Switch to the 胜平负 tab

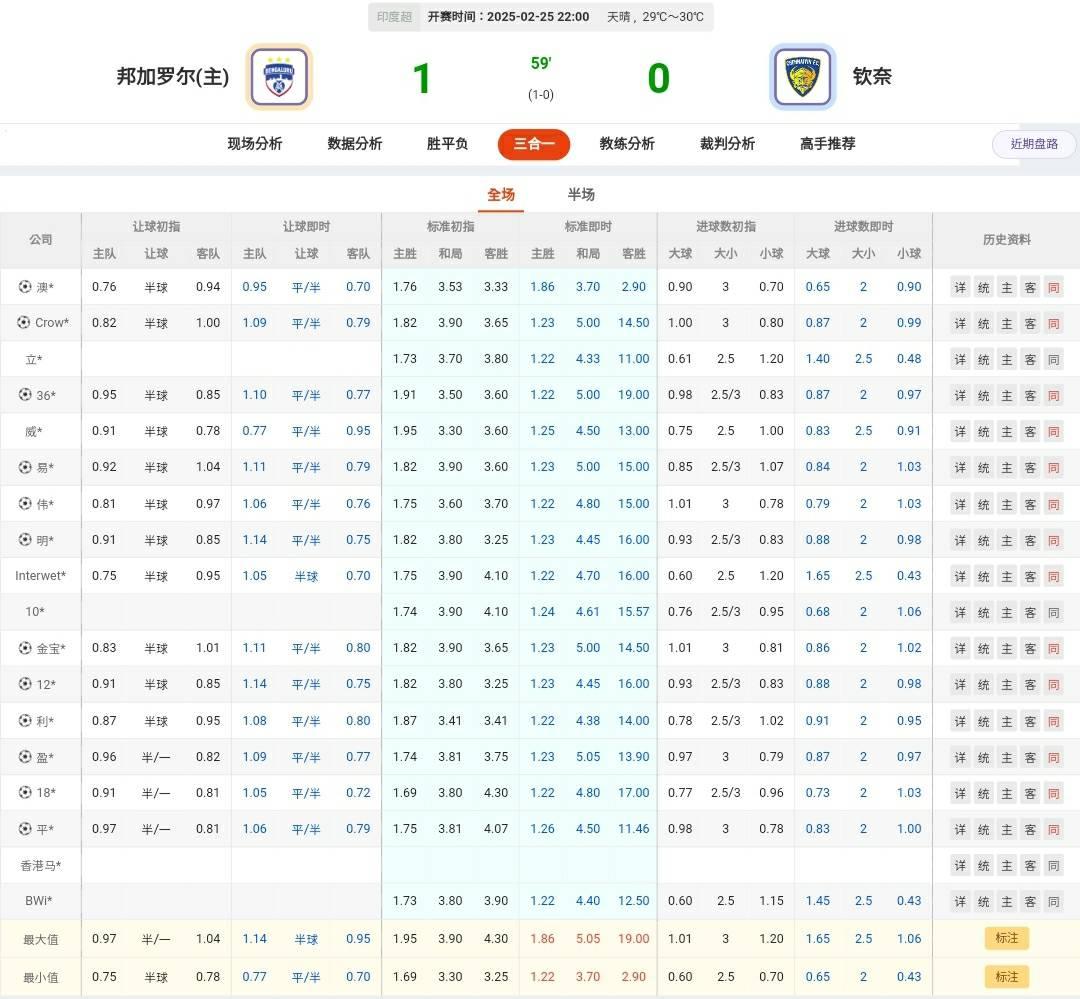tap(447, 143)
